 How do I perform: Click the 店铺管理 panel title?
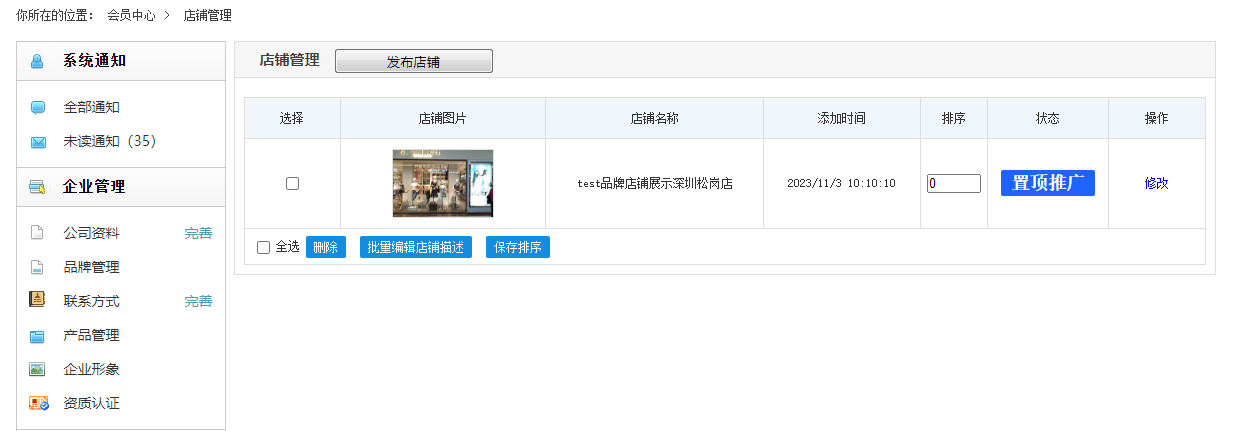click(x=289, y=60)
